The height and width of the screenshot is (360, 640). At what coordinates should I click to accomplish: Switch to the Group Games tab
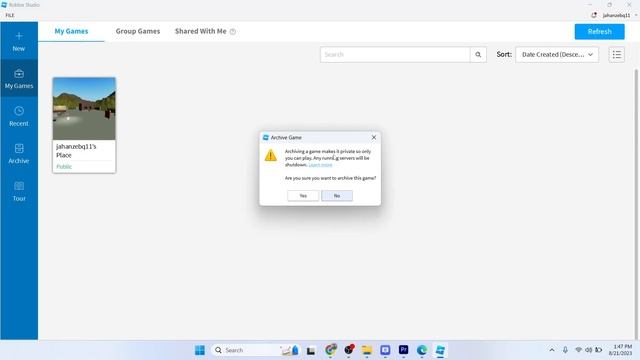pos(138,31)
